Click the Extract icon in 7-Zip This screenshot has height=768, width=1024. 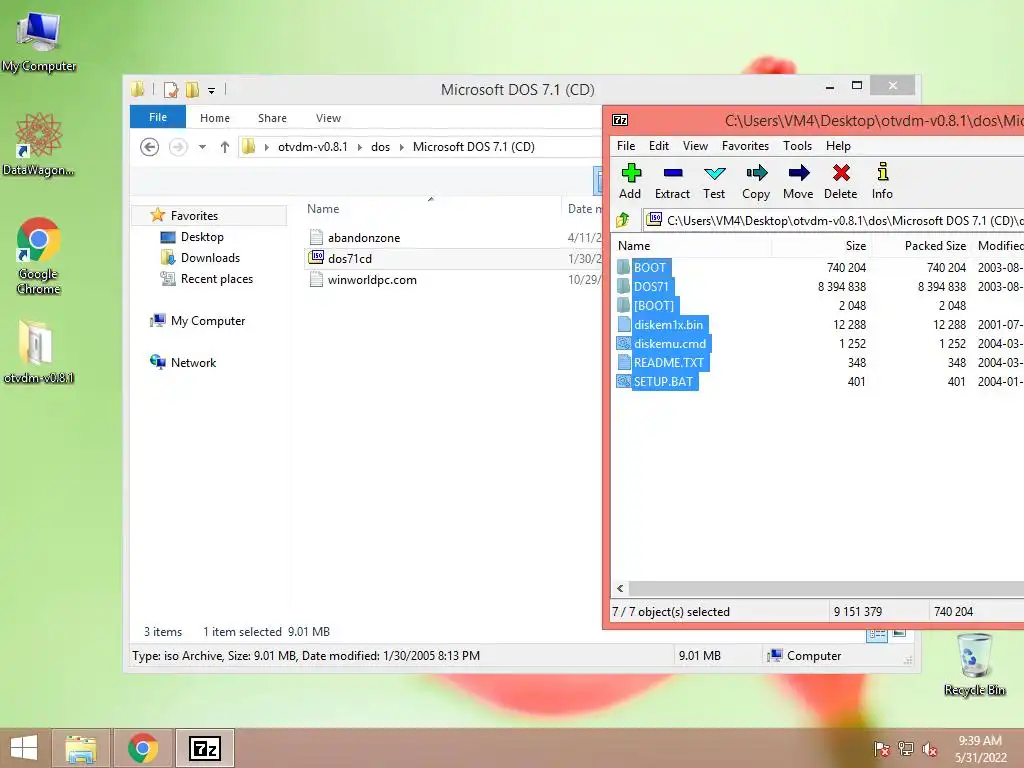pyautogui.click(x=672, y=181)
